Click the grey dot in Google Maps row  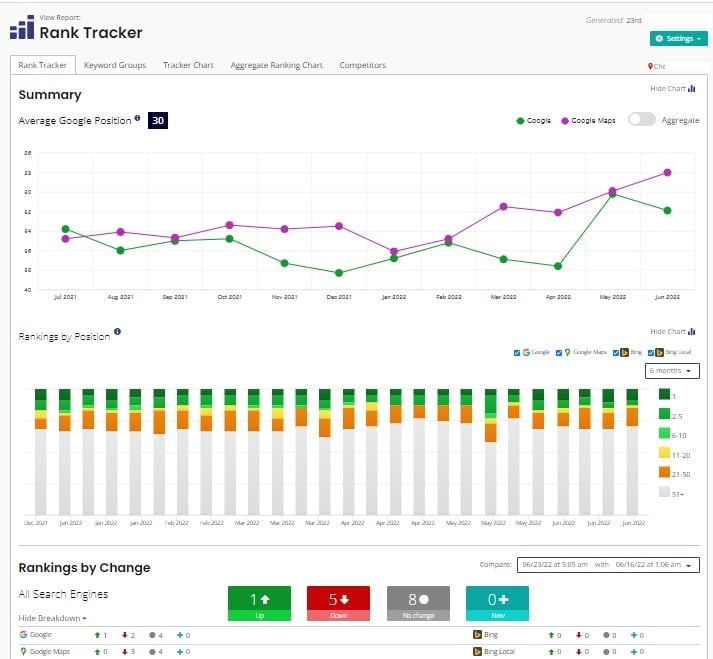click(152, 652)
